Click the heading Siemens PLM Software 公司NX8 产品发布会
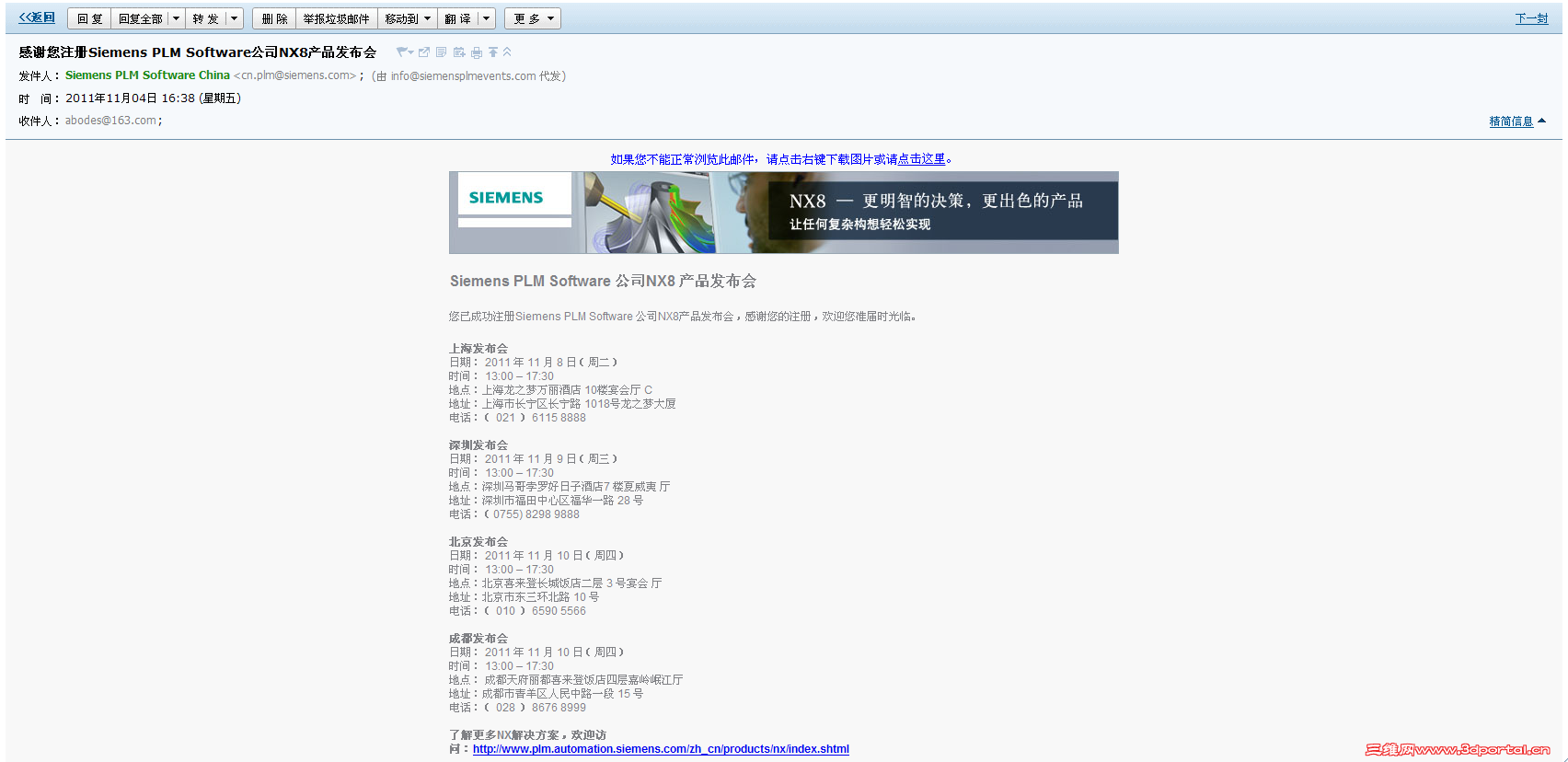Screen dimensions: 1568x762 click(603, 282)
